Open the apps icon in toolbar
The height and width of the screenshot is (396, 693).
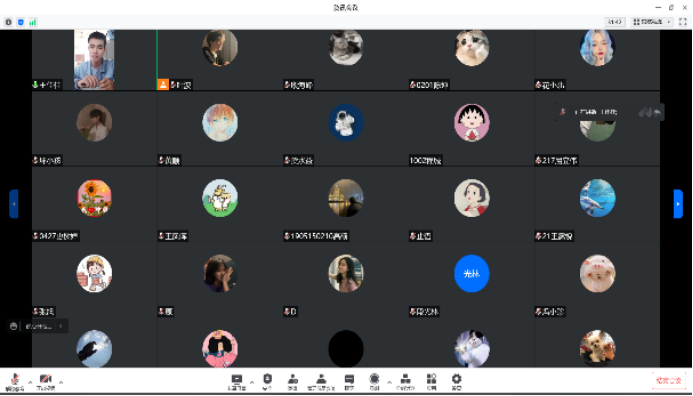[x=431, y=382]
